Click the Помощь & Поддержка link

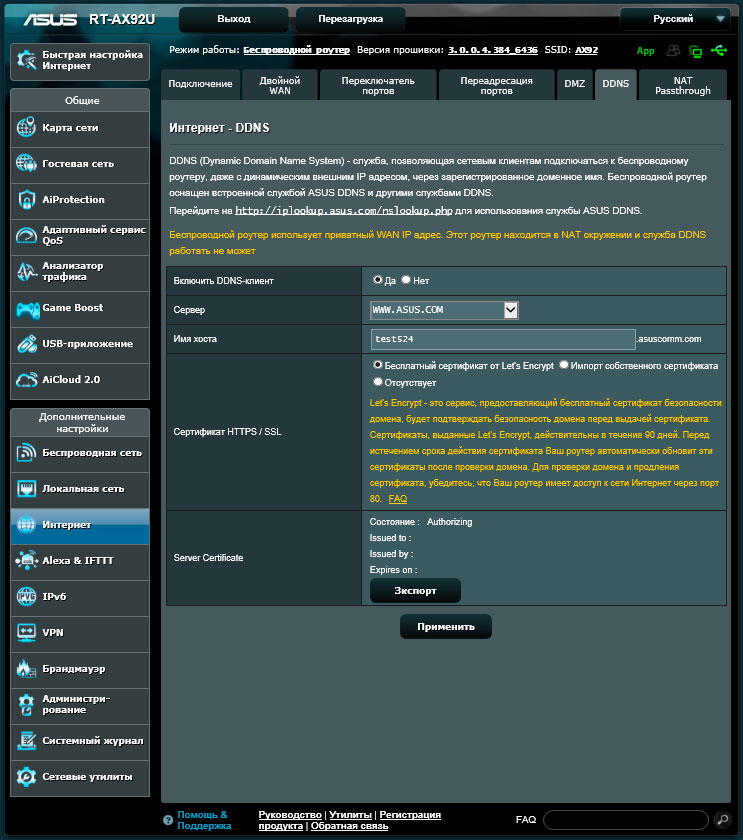click(x=204, y=820)
